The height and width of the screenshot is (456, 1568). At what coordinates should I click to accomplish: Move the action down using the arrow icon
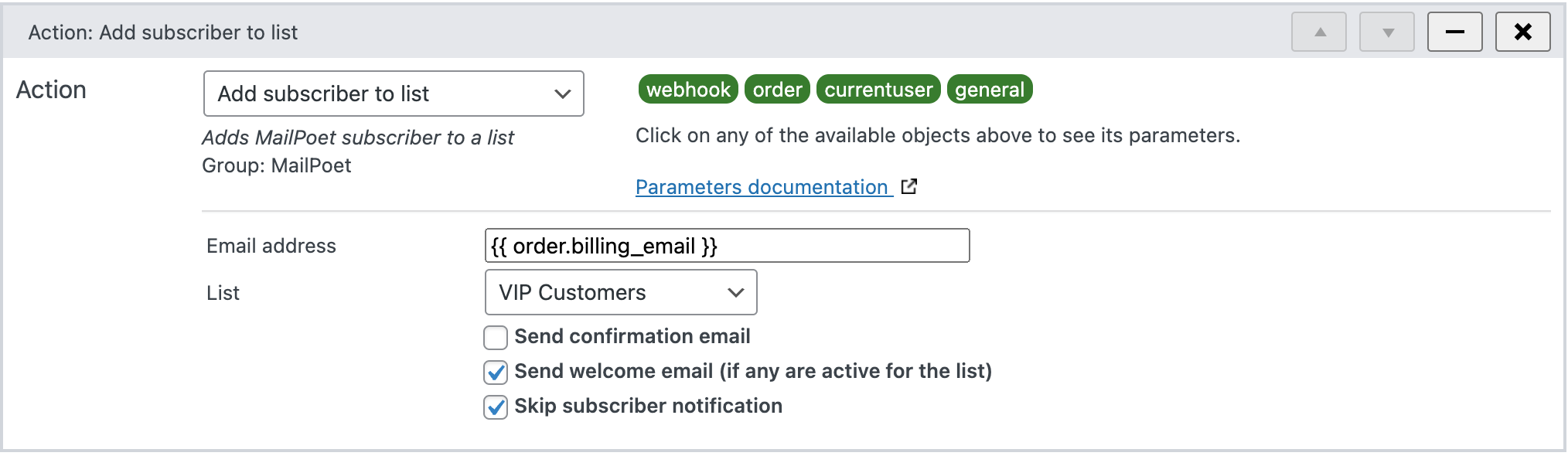[x=1386, y=32]
